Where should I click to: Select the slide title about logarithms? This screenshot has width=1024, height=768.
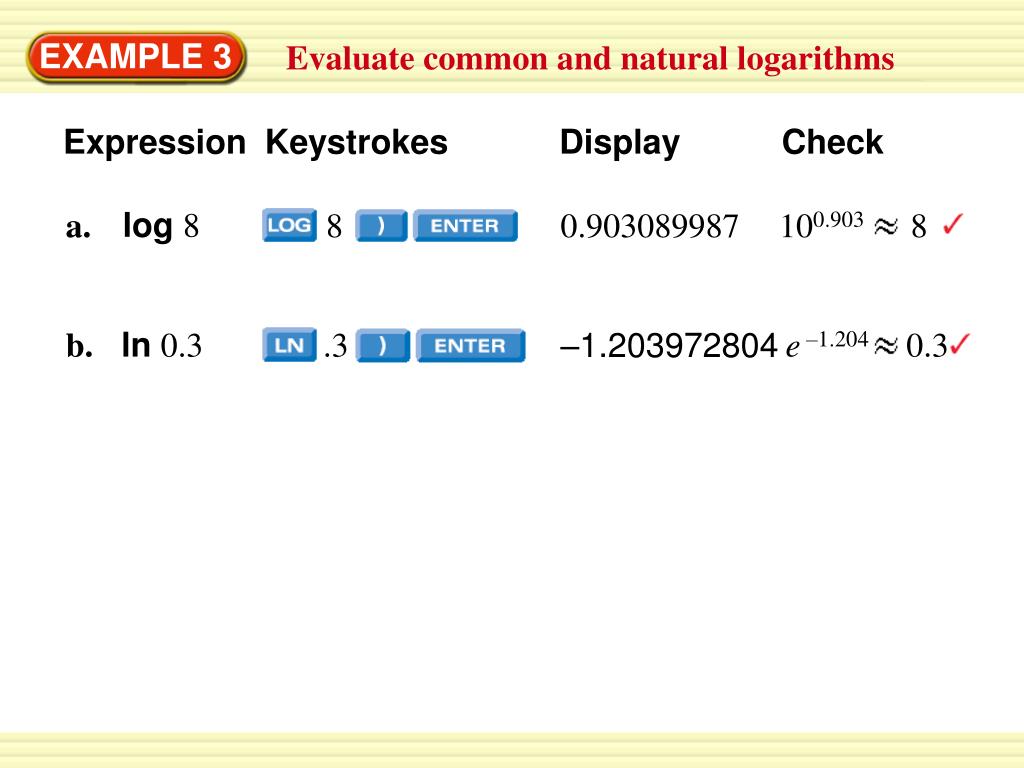coord(590,59)
